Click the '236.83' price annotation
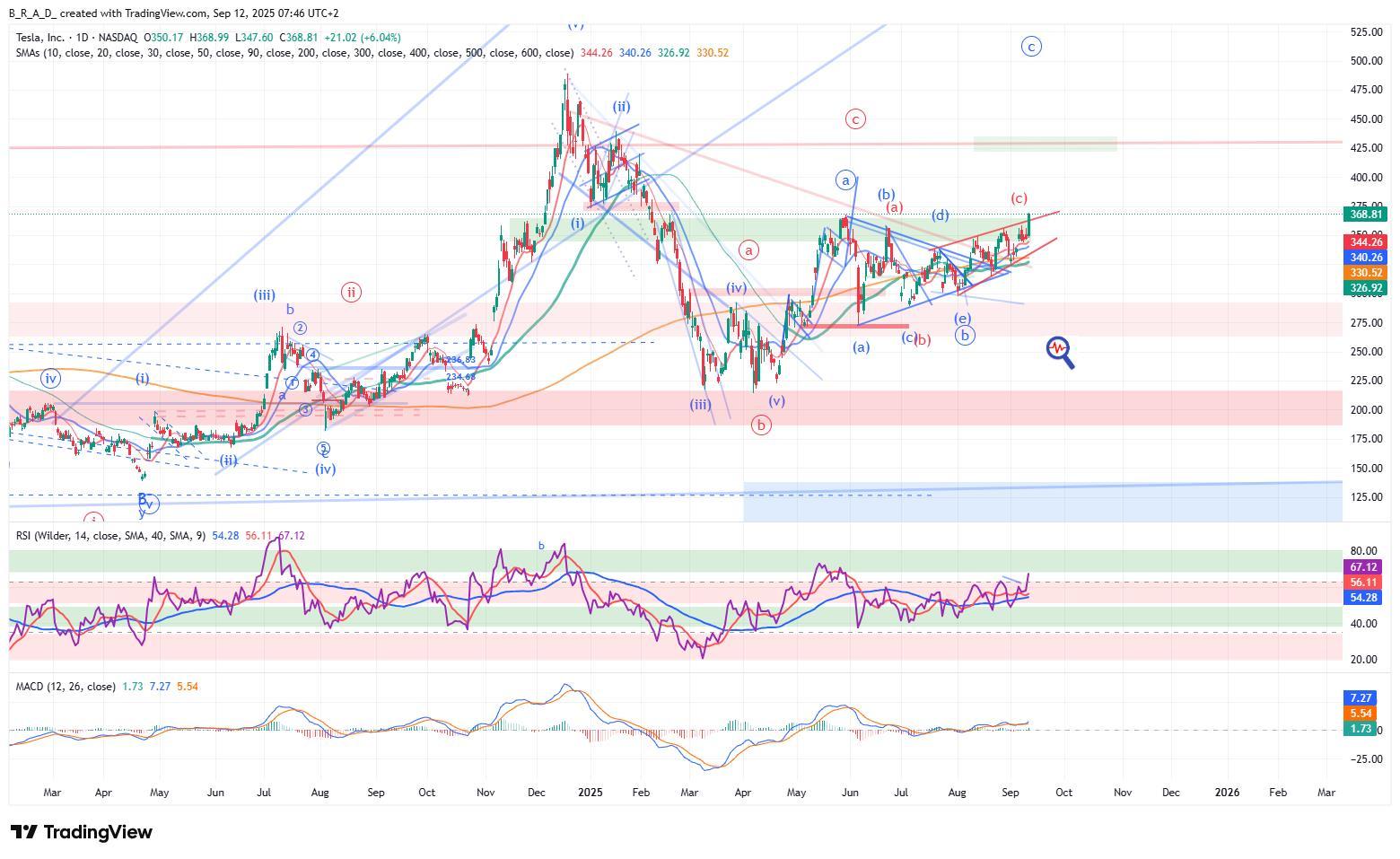This screenshot has width=1400, height=859. [x=460, y=360]
